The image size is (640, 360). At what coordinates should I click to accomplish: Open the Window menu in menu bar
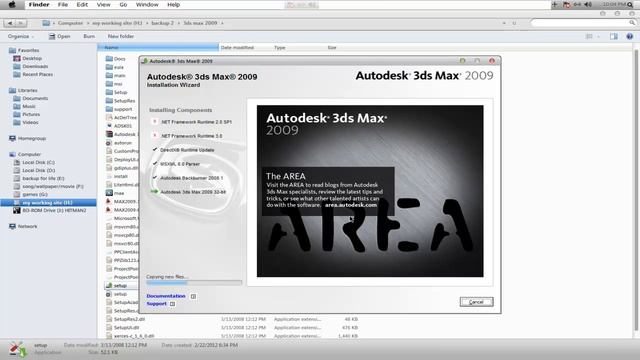coord(147,5)
